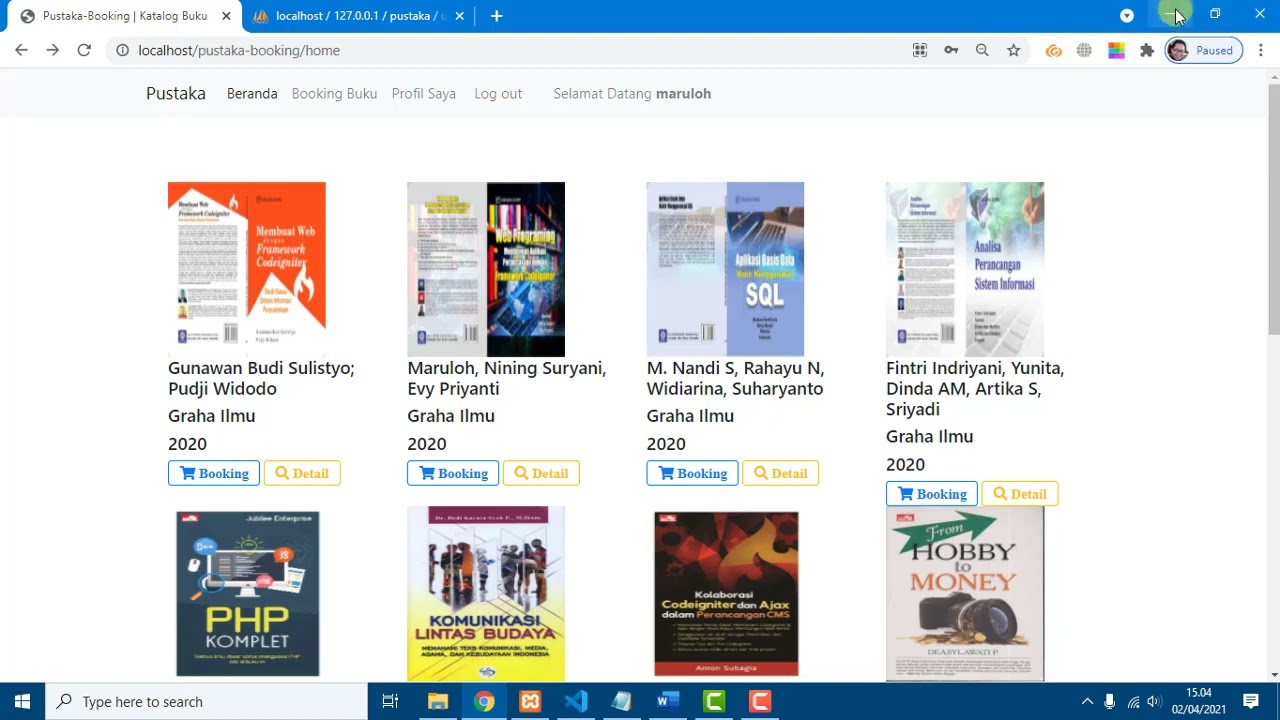Click Membuat Web Framework Codeigniter cover

coord(247,269)
